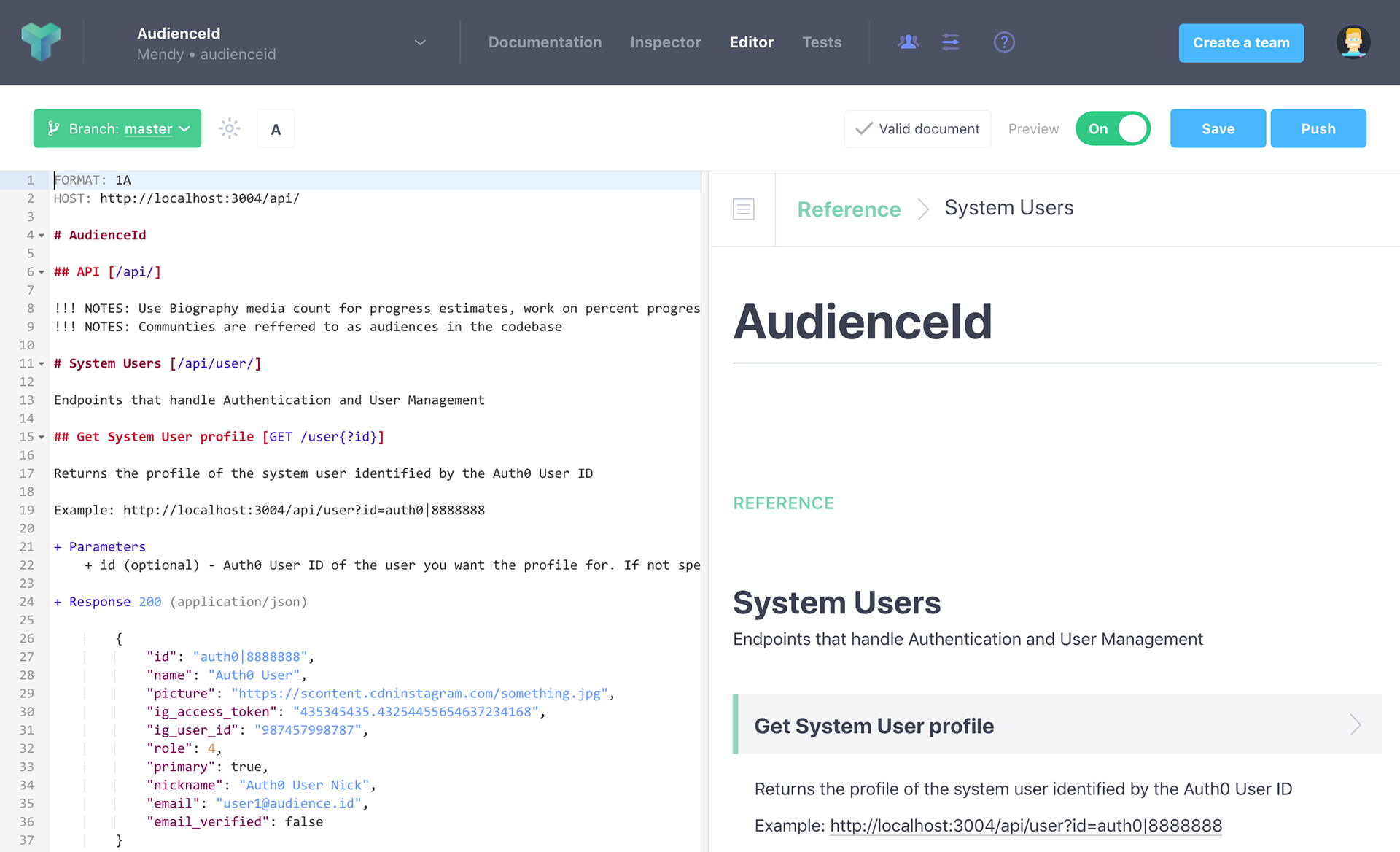Click the '+ Parameters' line in editor
Image resolution: width=1400 pixels, height=852 pixels.
(100, 547)
